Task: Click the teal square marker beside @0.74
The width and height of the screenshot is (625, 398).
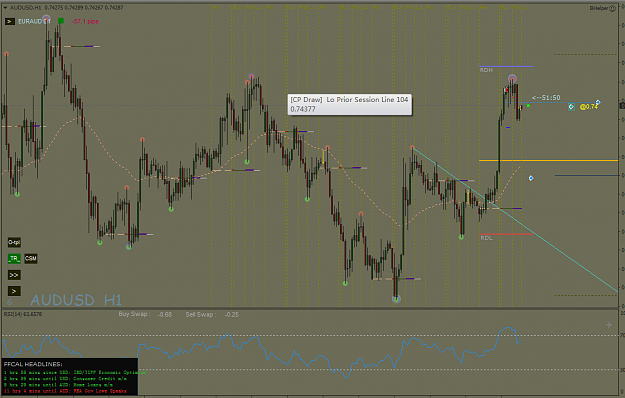Action: (571, 107)
